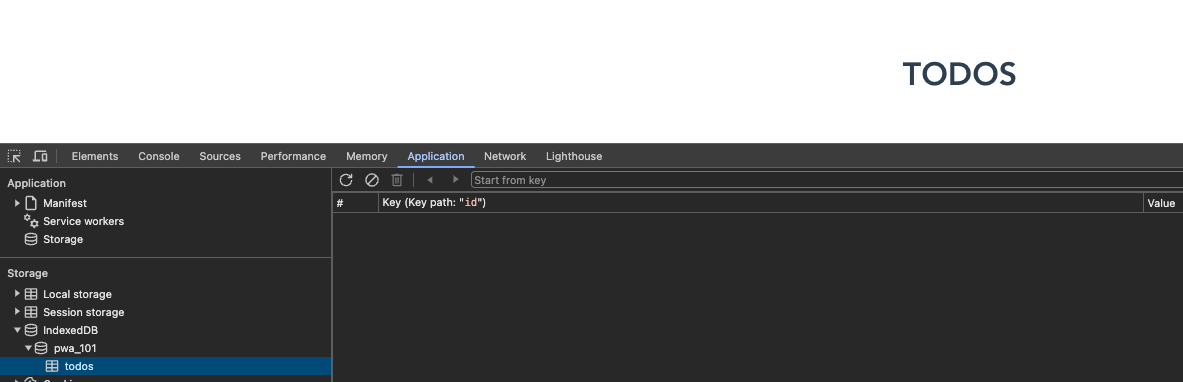The height and width of the screenshot is (382, 1183).
Task: Expand the Manifest tree arrow
Action: [x=17, y=203]
